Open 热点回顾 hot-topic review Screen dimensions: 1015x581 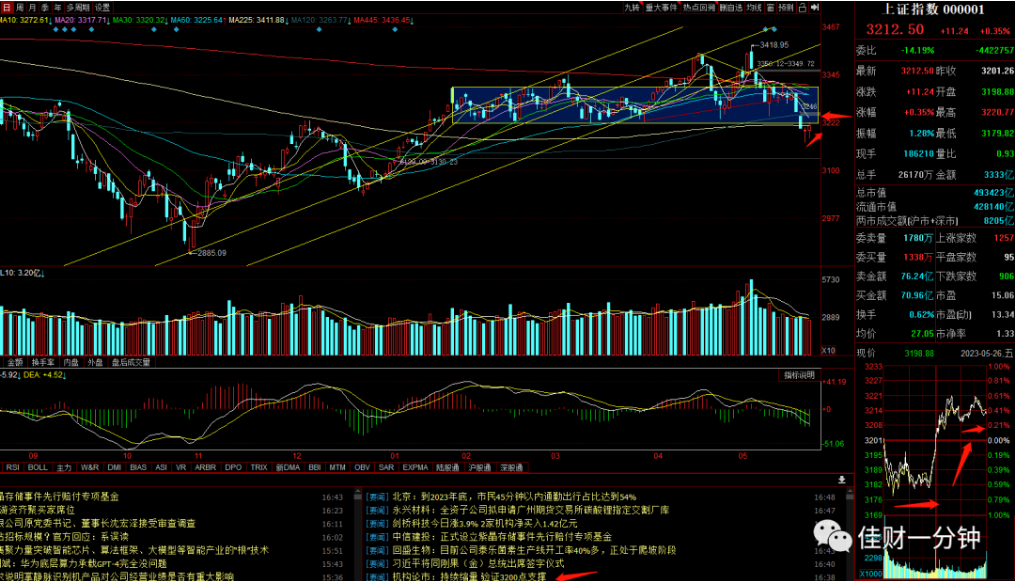[x=699, y=7]
